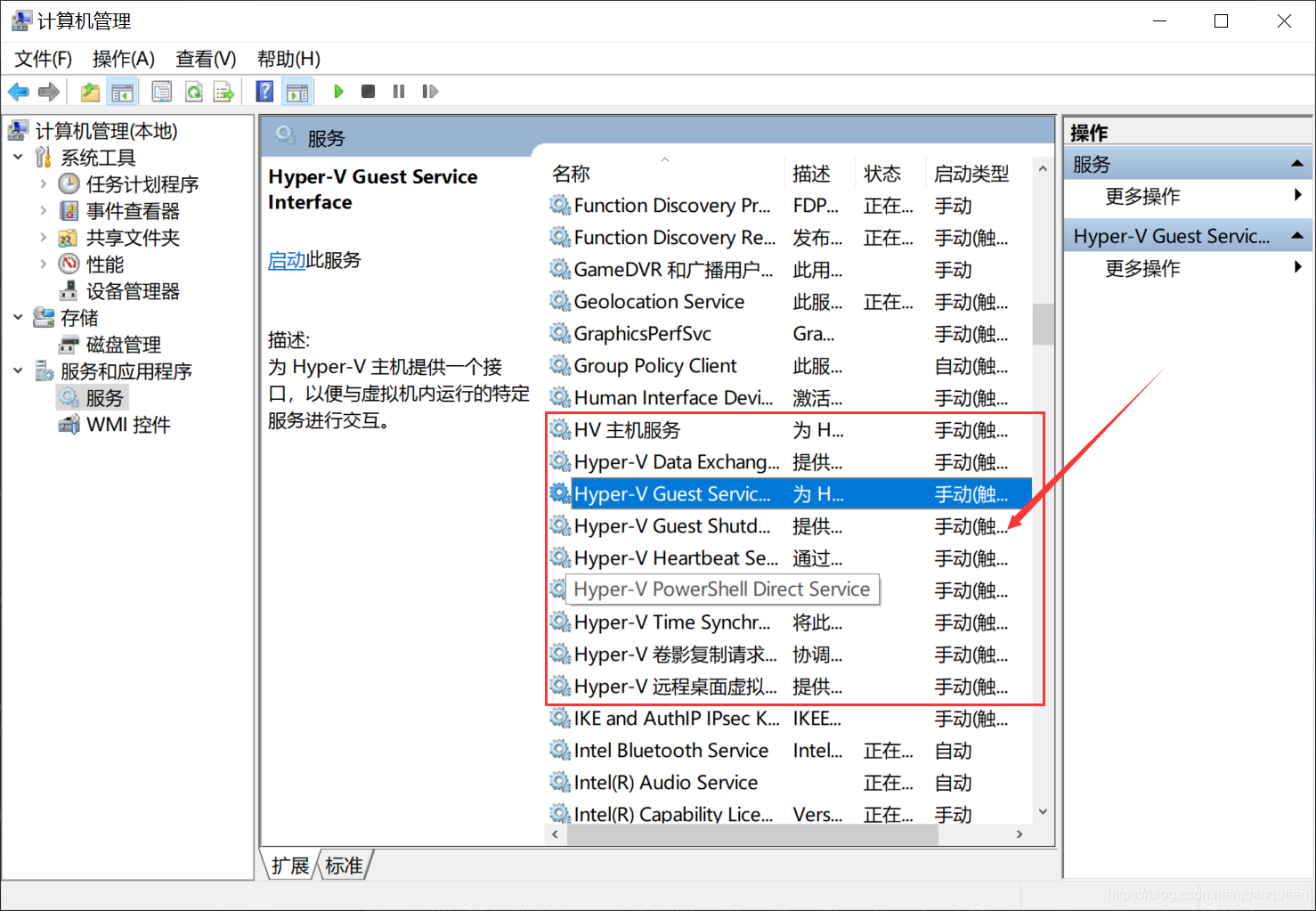The height and width of the screenshot is (911, 1316).
Task: Select Hyper-V Data Exchang... service row
Action: tap(789, 461)
